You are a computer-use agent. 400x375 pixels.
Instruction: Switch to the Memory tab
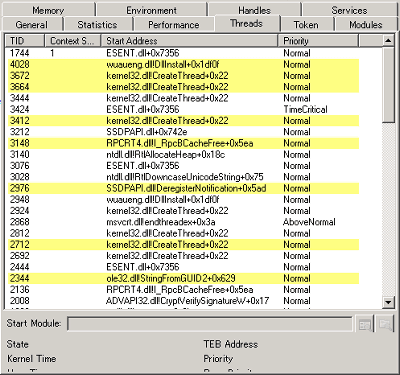(48, 10)
